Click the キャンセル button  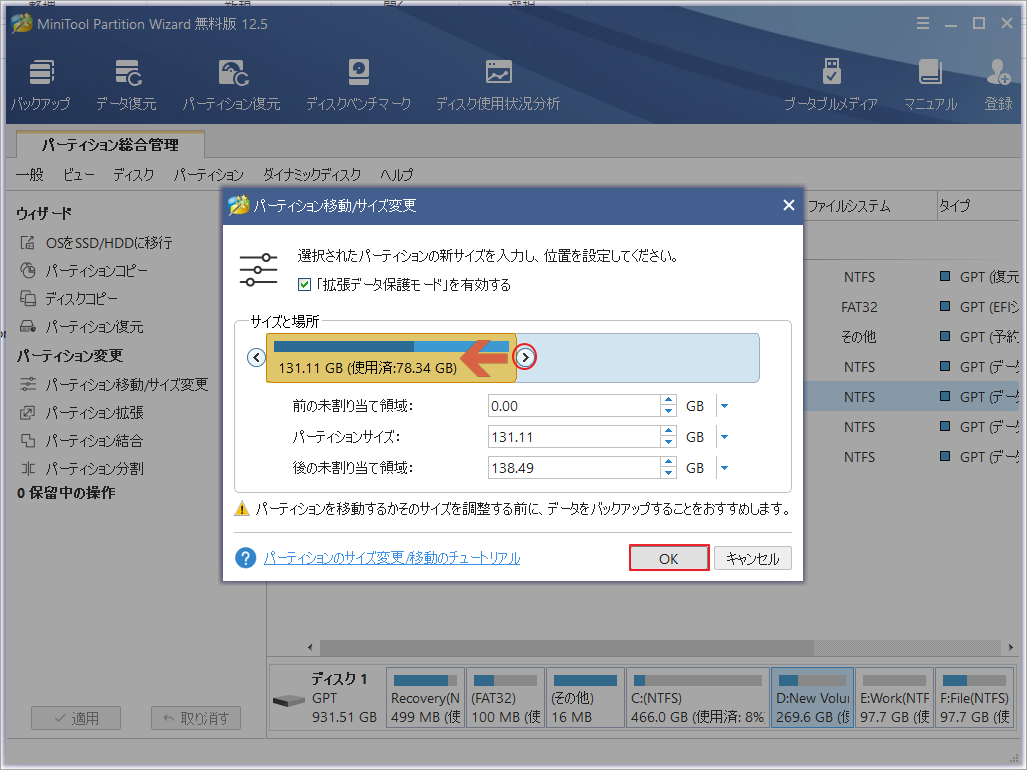coord(753,559)
